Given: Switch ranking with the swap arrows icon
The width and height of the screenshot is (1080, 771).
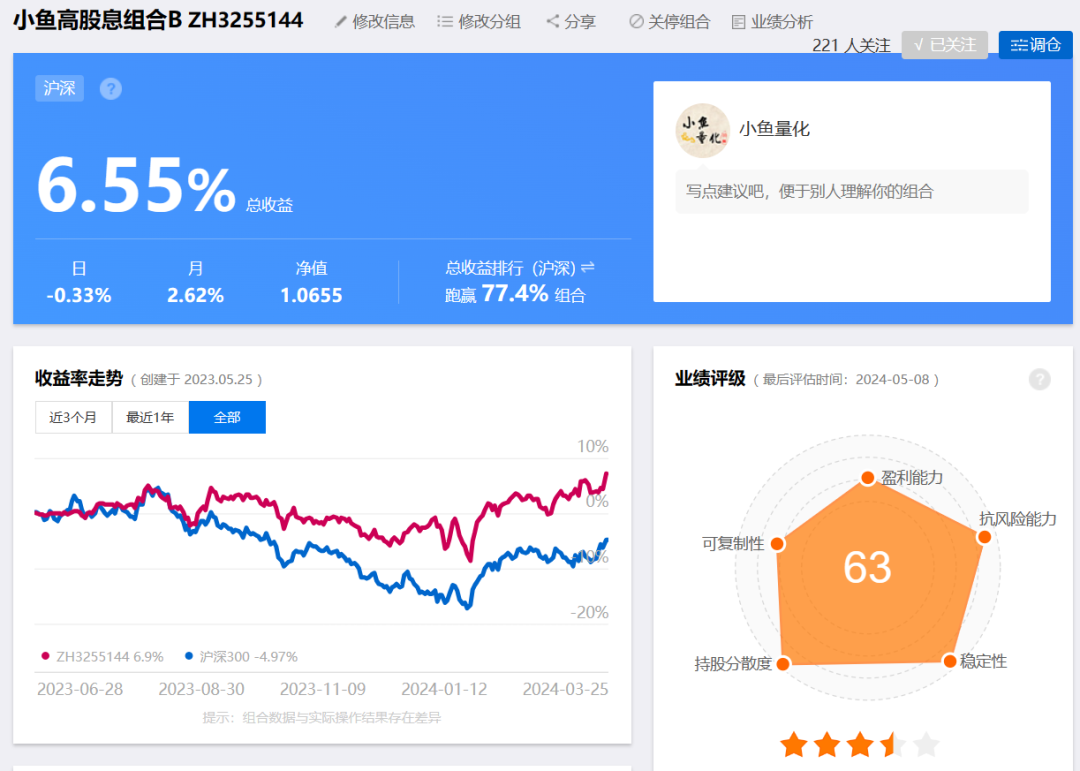Looking at the screenshot, I should tap(588, 267).
